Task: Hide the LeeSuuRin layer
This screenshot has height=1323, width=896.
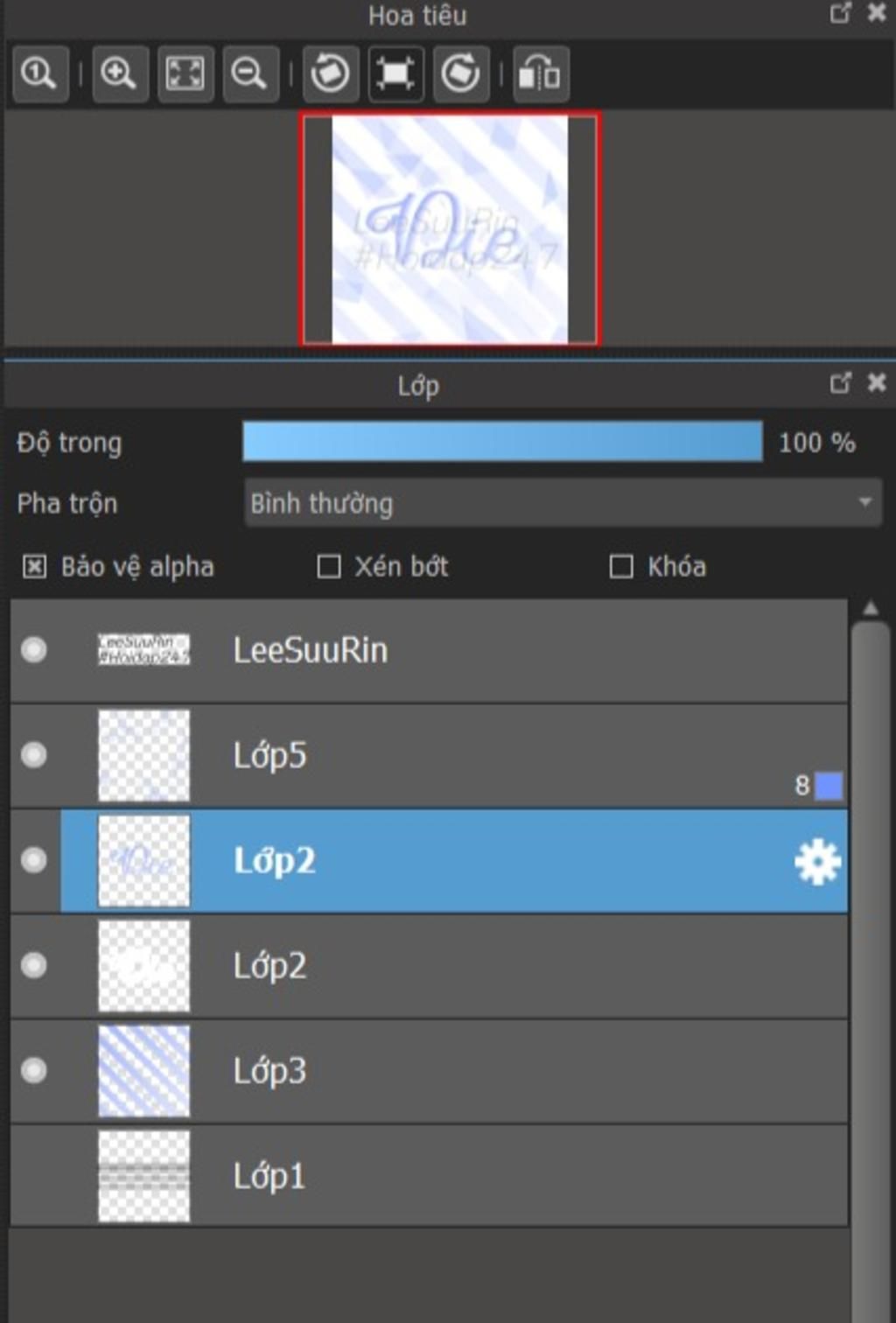Action: (34, 650)
